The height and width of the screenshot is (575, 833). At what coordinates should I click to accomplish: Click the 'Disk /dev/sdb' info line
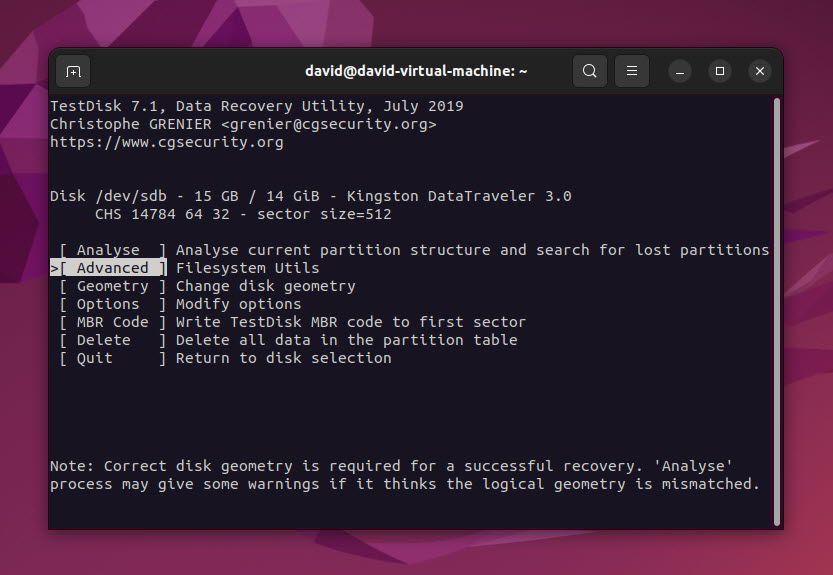tap(311, 196)
